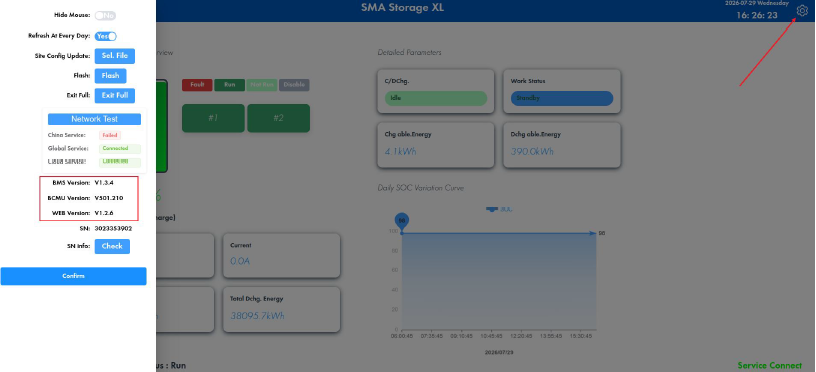Select serial number 3023353902
This screenshot has height=372, width=816.
113,228
